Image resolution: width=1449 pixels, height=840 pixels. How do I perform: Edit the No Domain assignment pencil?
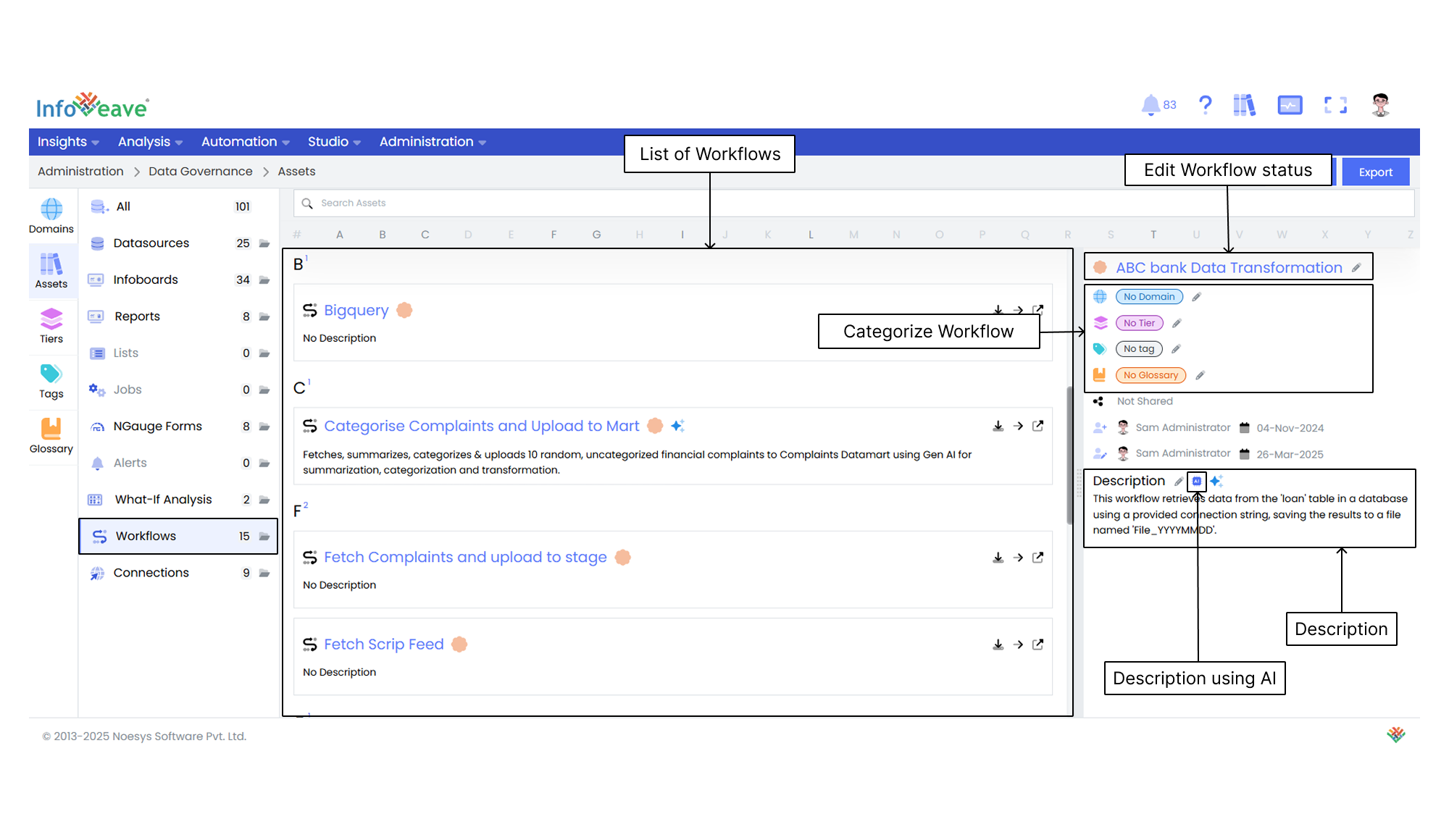point(1196,296)
